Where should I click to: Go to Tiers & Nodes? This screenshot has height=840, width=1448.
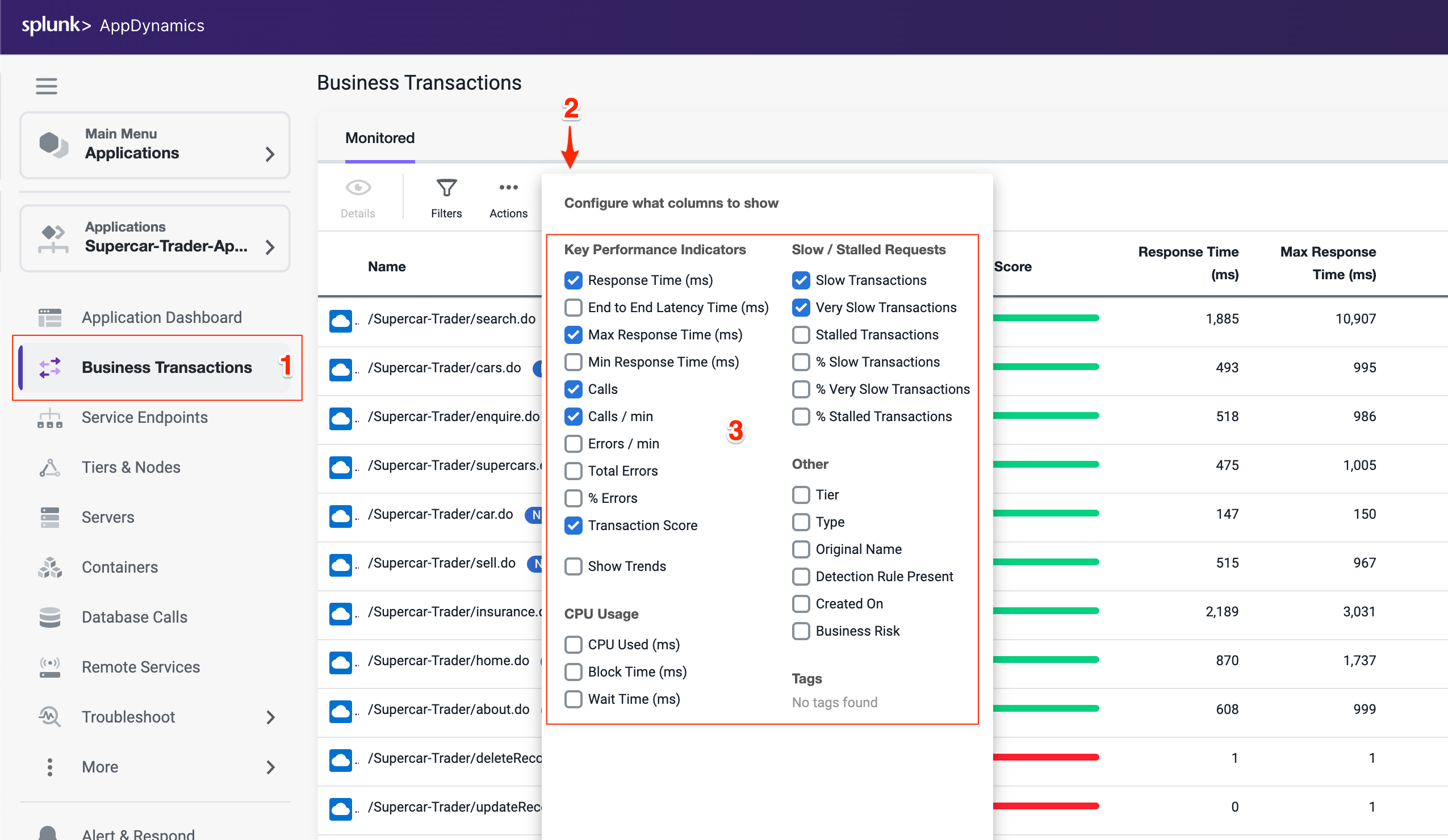131,467
